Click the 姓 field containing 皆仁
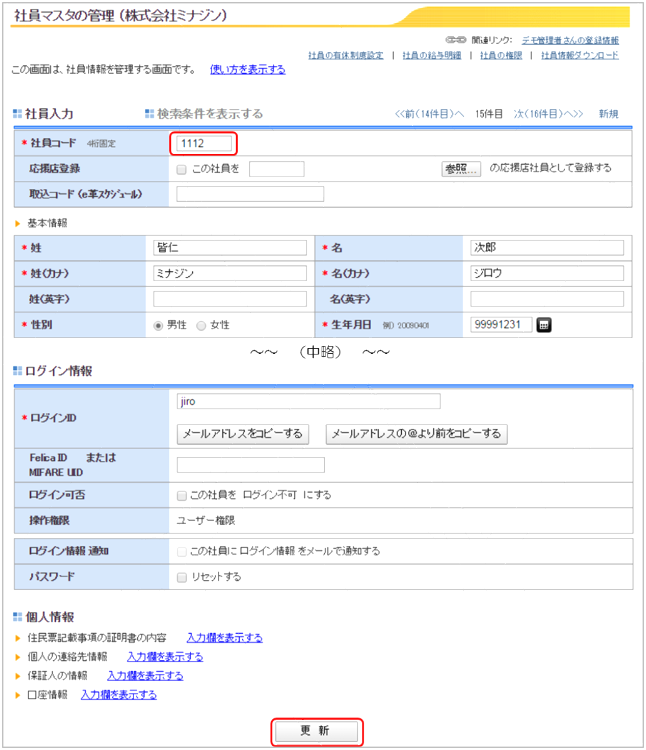The height and width of the screenshot is (750, 646). [x=230, y=248]
